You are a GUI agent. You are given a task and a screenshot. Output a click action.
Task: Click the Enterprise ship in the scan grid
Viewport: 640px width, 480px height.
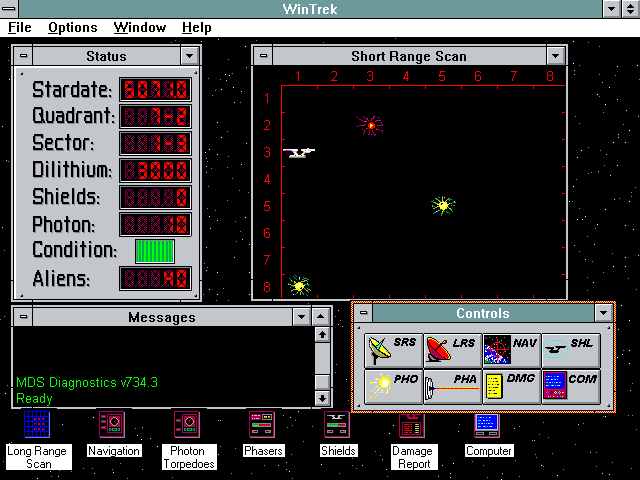click(x=298, y=153)
